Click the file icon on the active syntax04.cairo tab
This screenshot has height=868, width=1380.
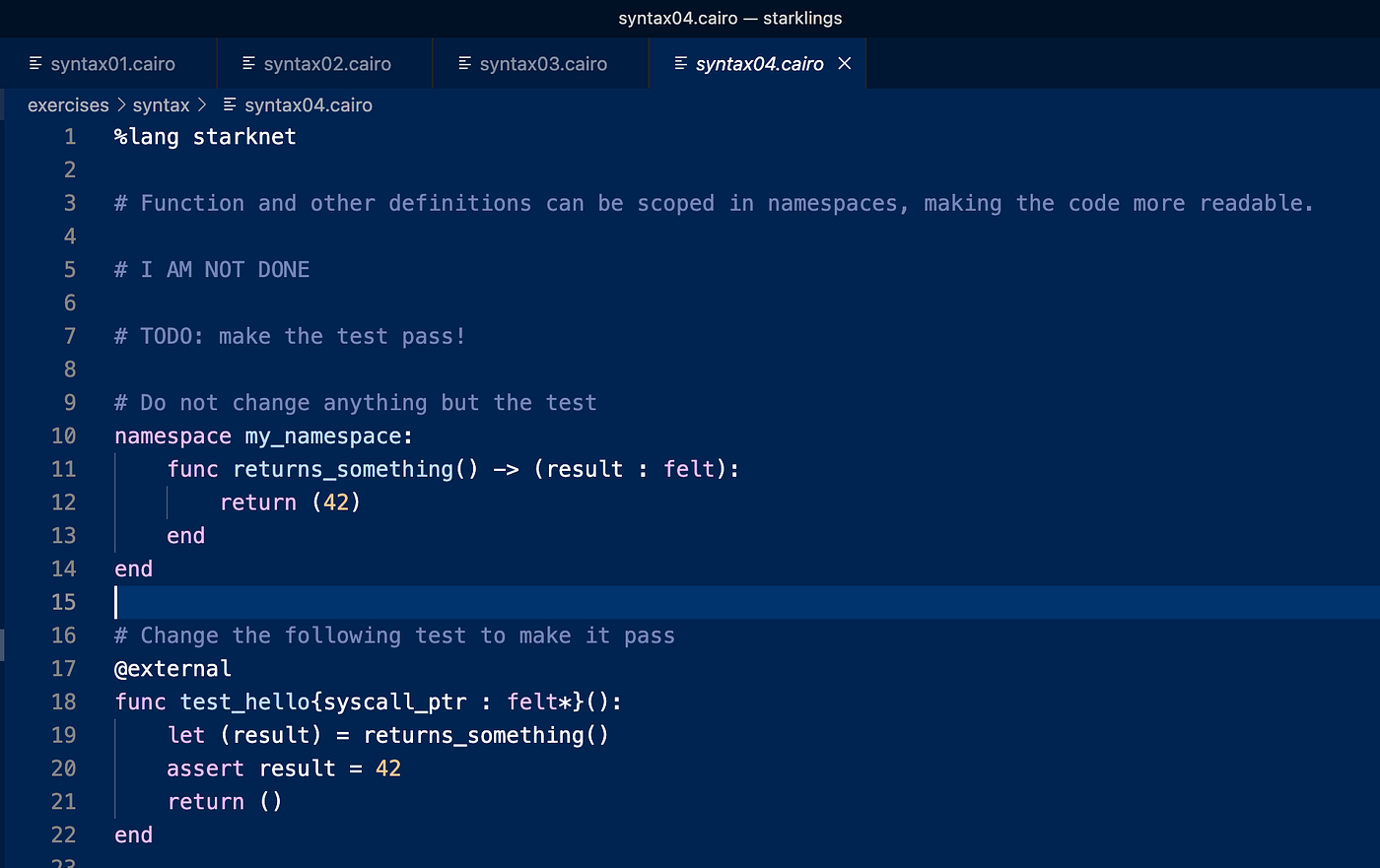680,63
